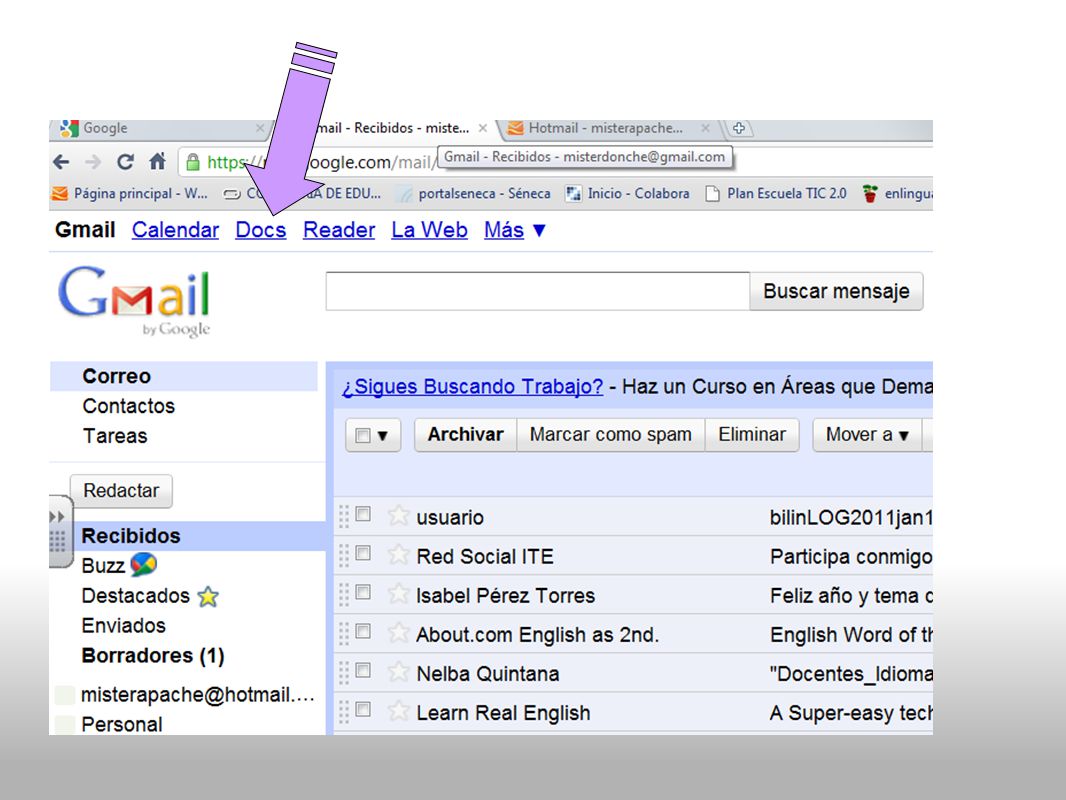
Task: Close the Hotmail tab
Action: [x=706, y=128]
